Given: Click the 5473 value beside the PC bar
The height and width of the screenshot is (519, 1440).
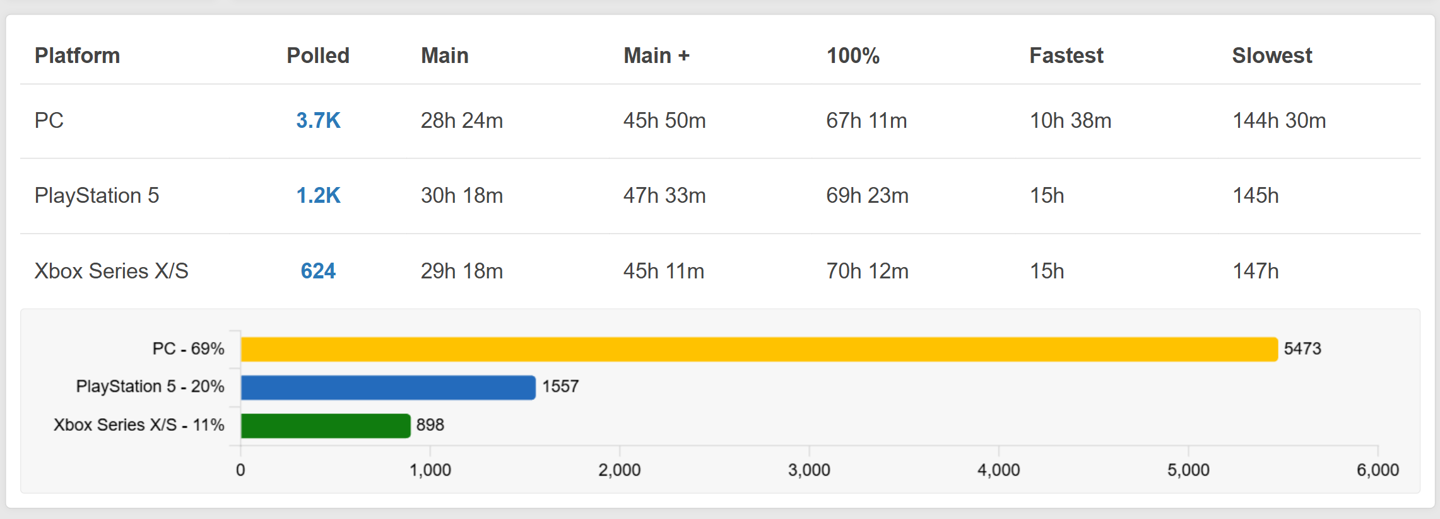Looking at the screenshot, I should tap(1303, 349).
